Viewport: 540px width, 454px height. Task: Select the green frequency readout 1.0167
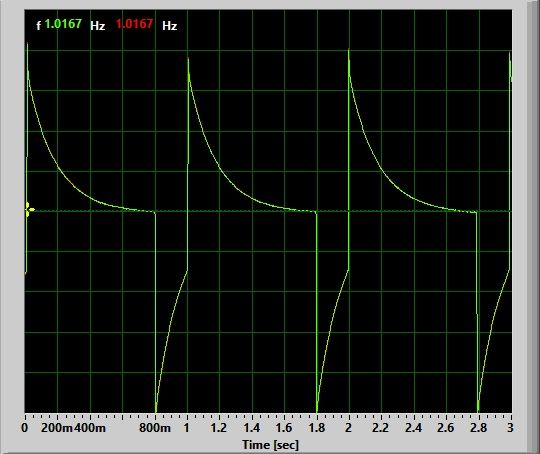pos(63,24)
